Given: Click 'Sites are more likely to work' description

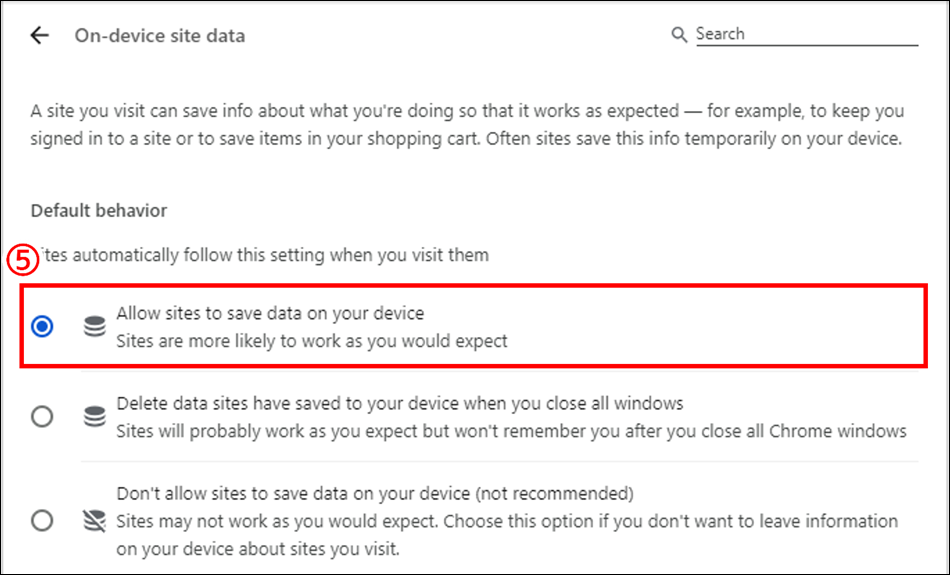Looking at the screenshot, I should point(312,341).
